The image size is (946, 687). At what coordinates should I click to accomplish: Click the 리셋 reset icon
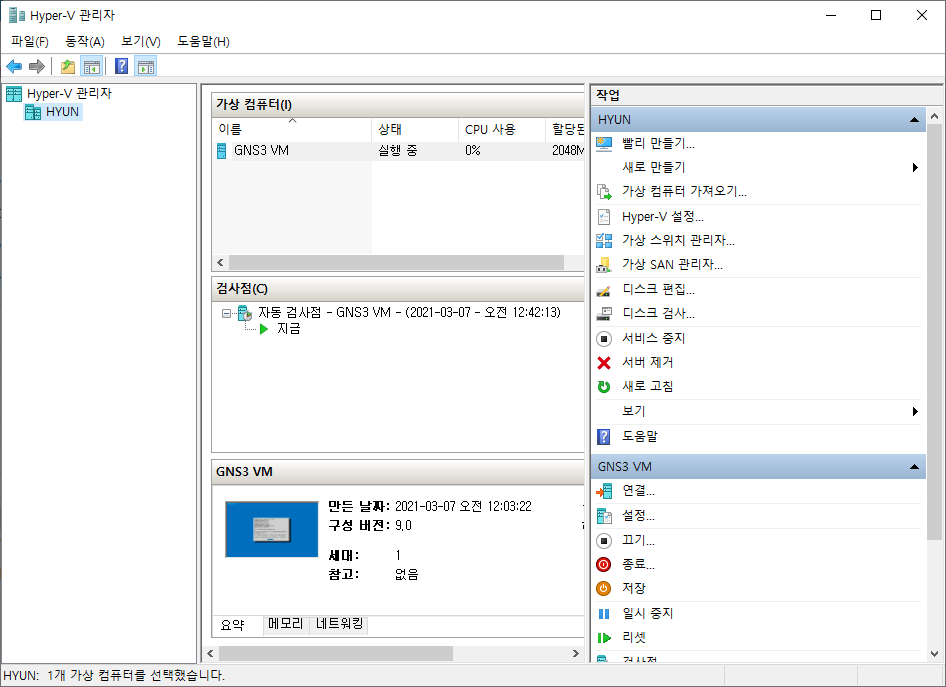coord(604,638)
